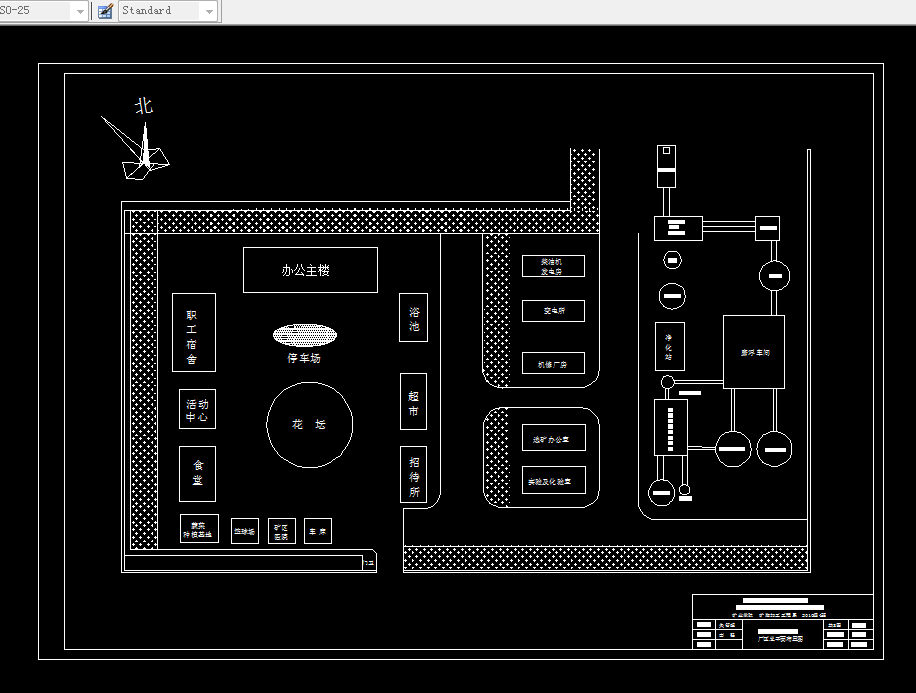Select the 车库 building label
This screenshot has height=693, width=916.
click(318, 532)
